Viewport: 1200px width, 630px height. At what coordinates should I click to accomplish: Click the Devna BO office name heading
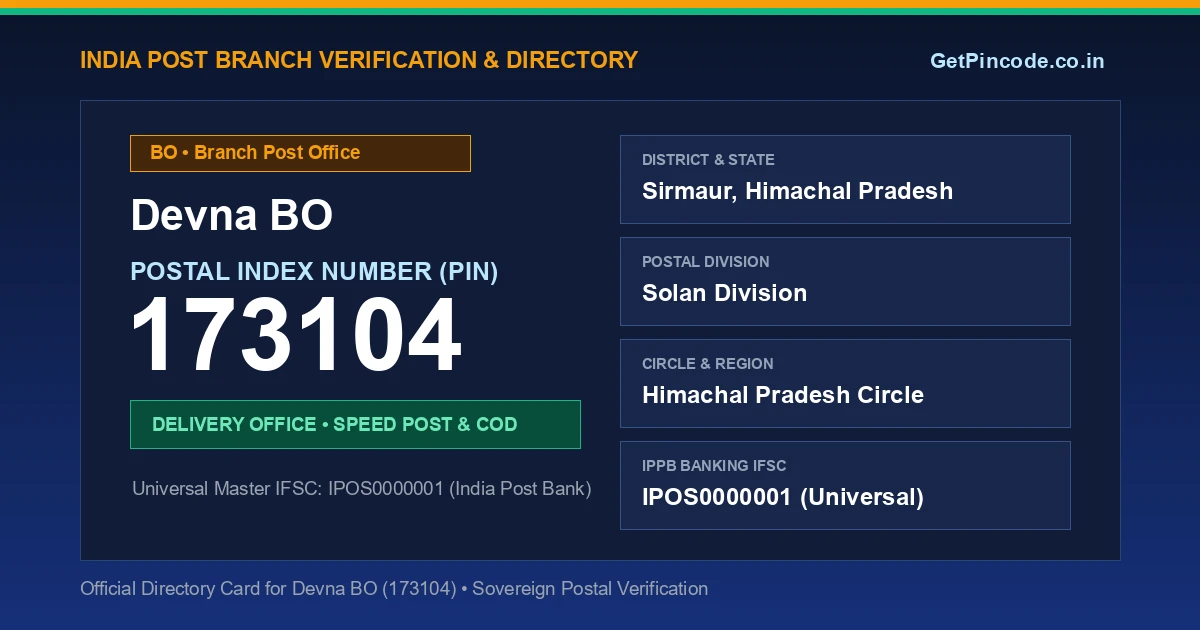click(x=231, y=216)
